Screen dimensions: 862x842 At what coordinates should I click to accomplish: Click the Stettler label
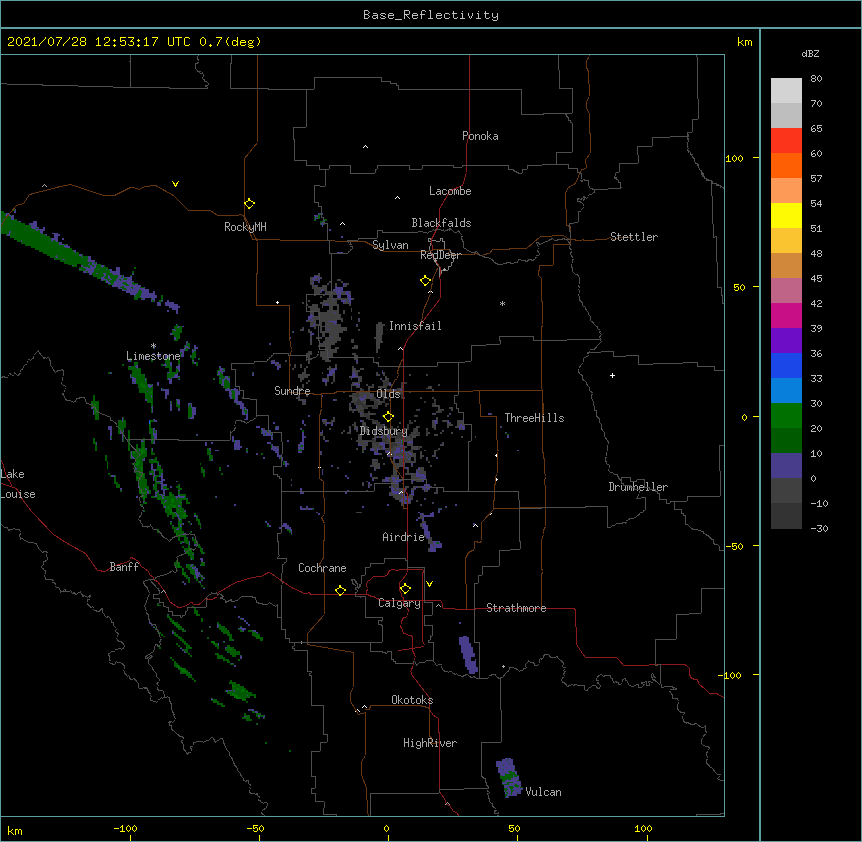pos(634,237)
